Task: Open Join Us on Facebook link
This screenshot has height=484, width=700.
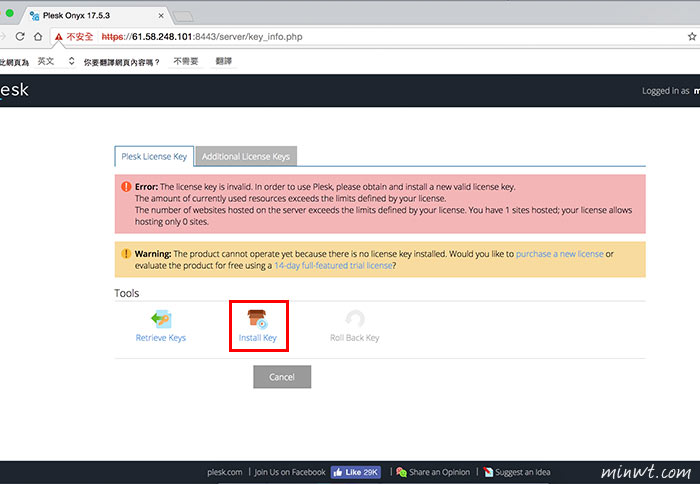Action: click(290, 472)
